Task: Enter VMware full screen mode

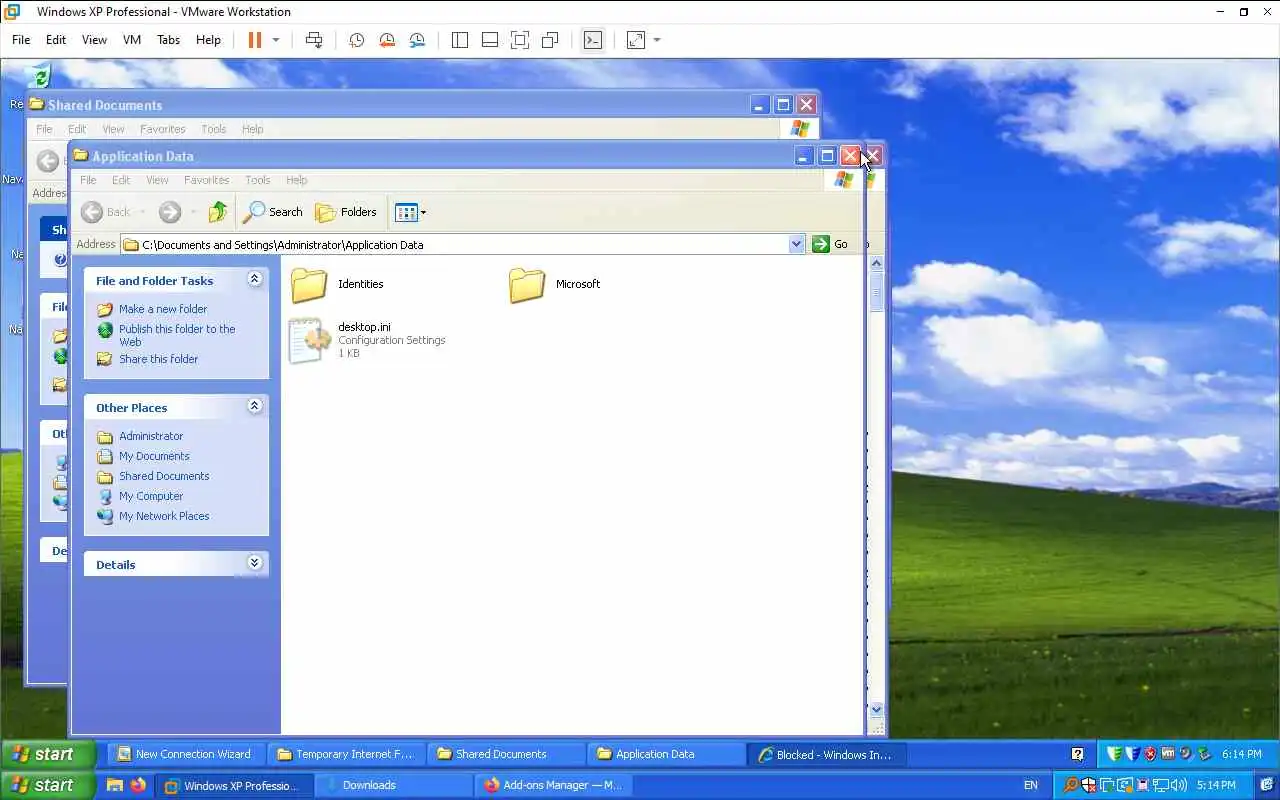Action: click(x=519, y=40)
